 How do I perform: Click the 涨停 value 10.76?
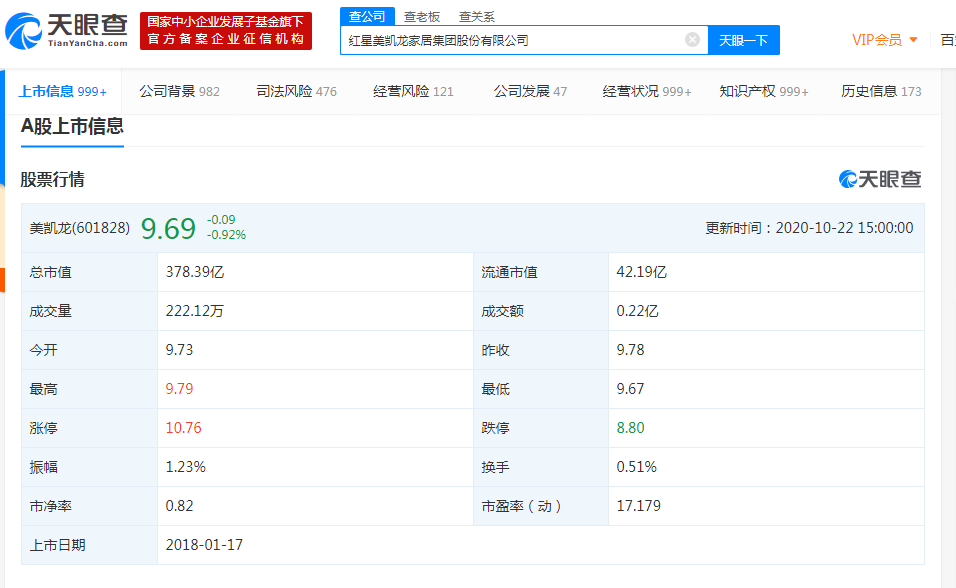tap(184, 428)
